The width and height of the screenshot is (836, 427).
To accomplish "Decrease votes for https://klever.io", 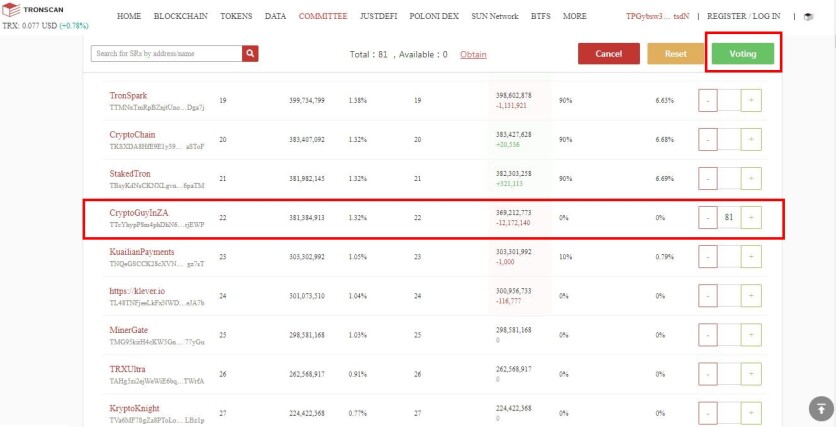I will pos(708,295).
